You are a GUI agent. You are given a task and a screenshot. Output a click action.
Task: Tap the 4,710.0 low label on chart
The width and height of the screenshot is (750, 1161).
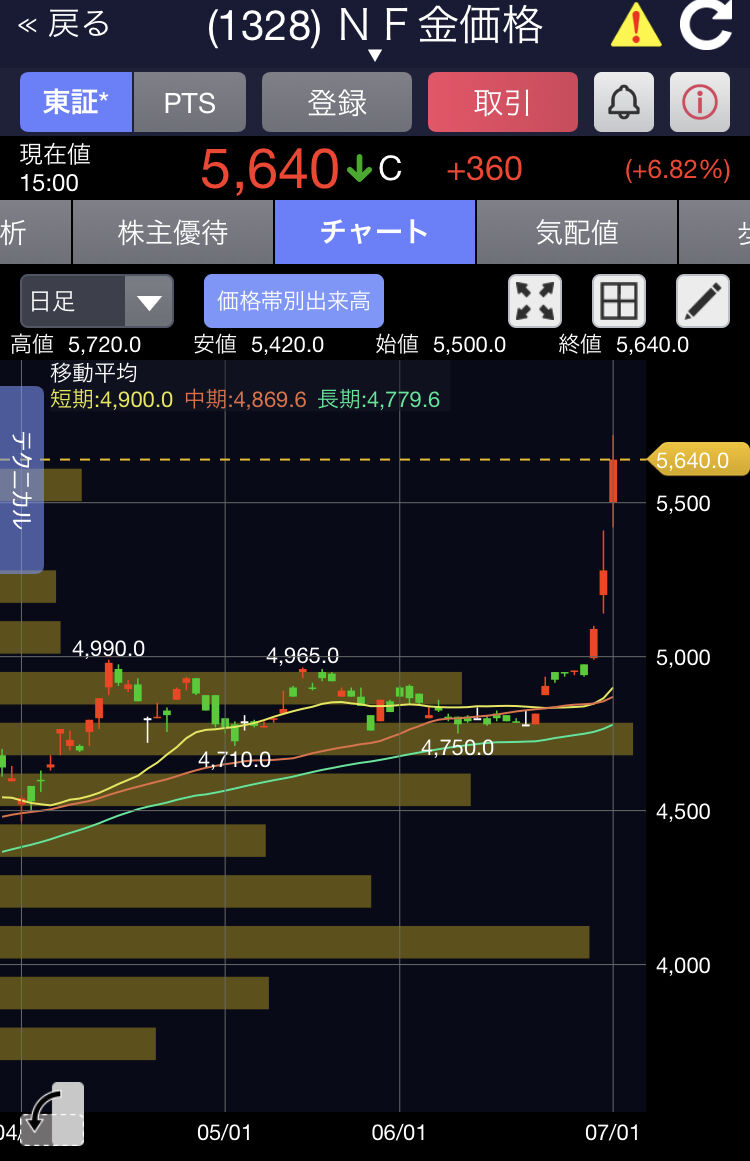pos(234,759)
